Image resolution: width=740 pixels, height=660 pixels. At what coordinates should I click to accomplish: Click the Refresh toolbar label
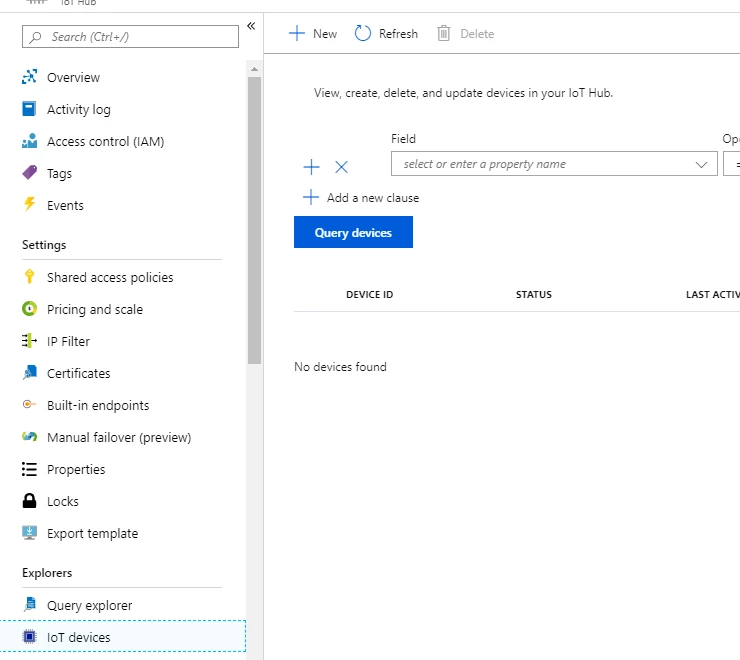pyautogui.click(x=398, y=34)
